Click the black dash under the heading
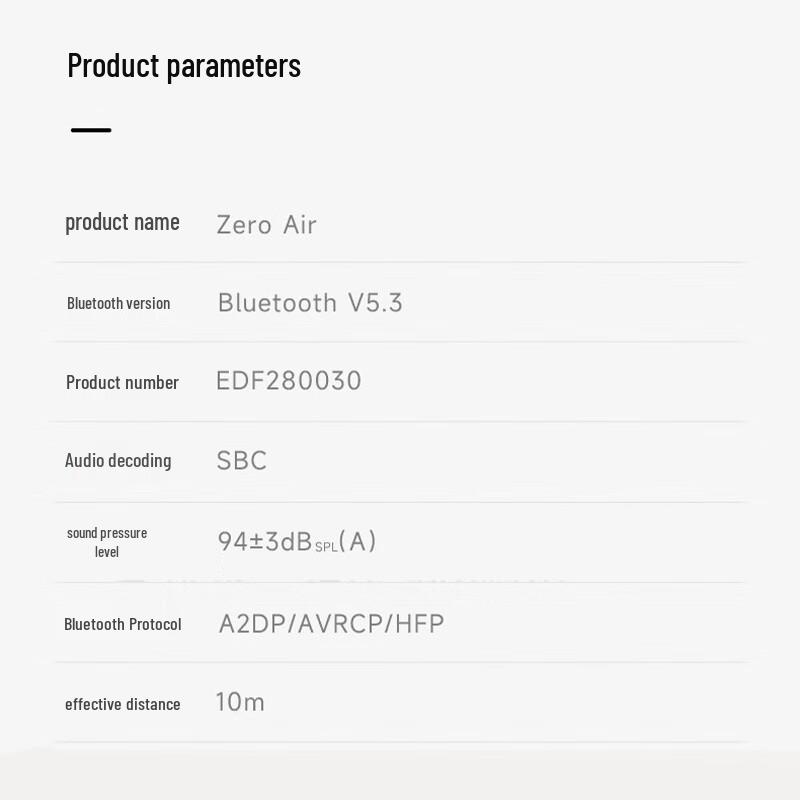Screen dimensions: 800x800 [x=91, y=130]
